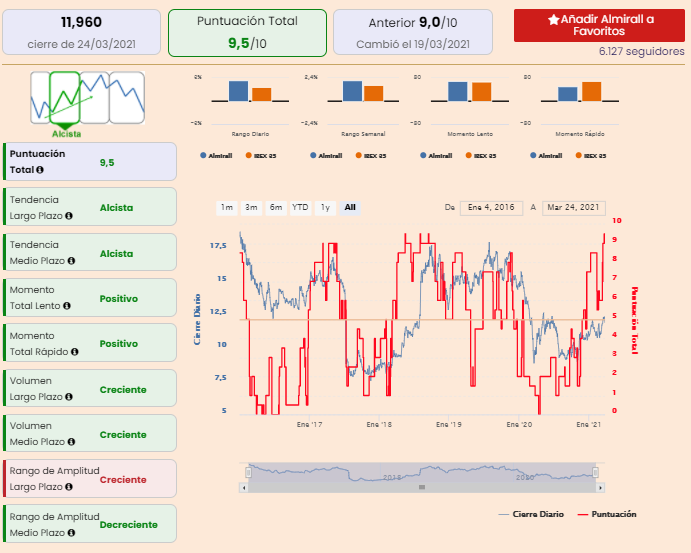The height and width of the screenshot is (553, 691).
Task: Toggle Cierre Diario series in chart legend
Action: 531,514
